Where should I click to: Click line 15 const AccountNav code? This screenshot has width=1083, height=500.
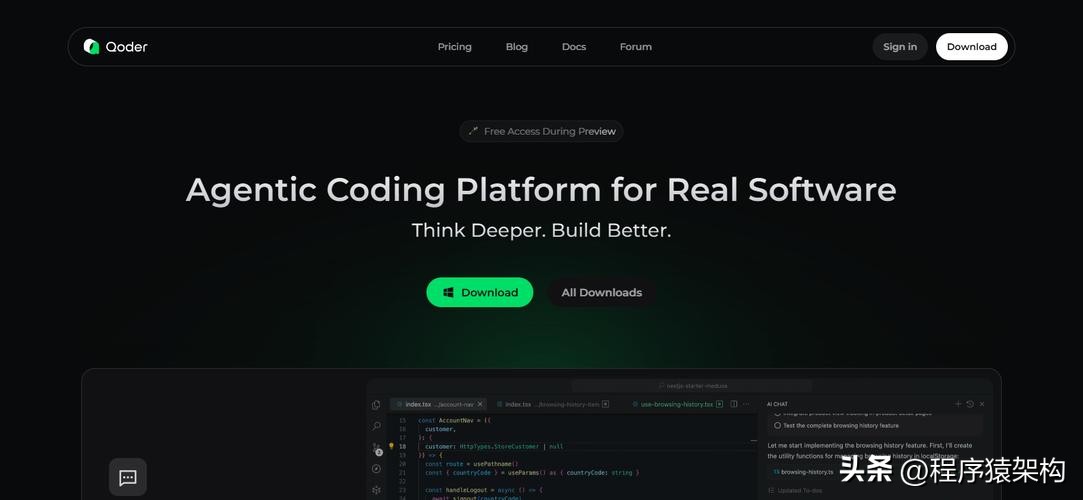coord(454,420)
